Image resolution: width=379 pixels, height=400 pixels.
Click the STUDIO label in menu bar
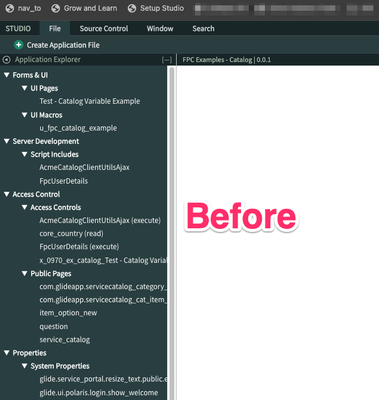pyautogui.click(x=18, y=29)
